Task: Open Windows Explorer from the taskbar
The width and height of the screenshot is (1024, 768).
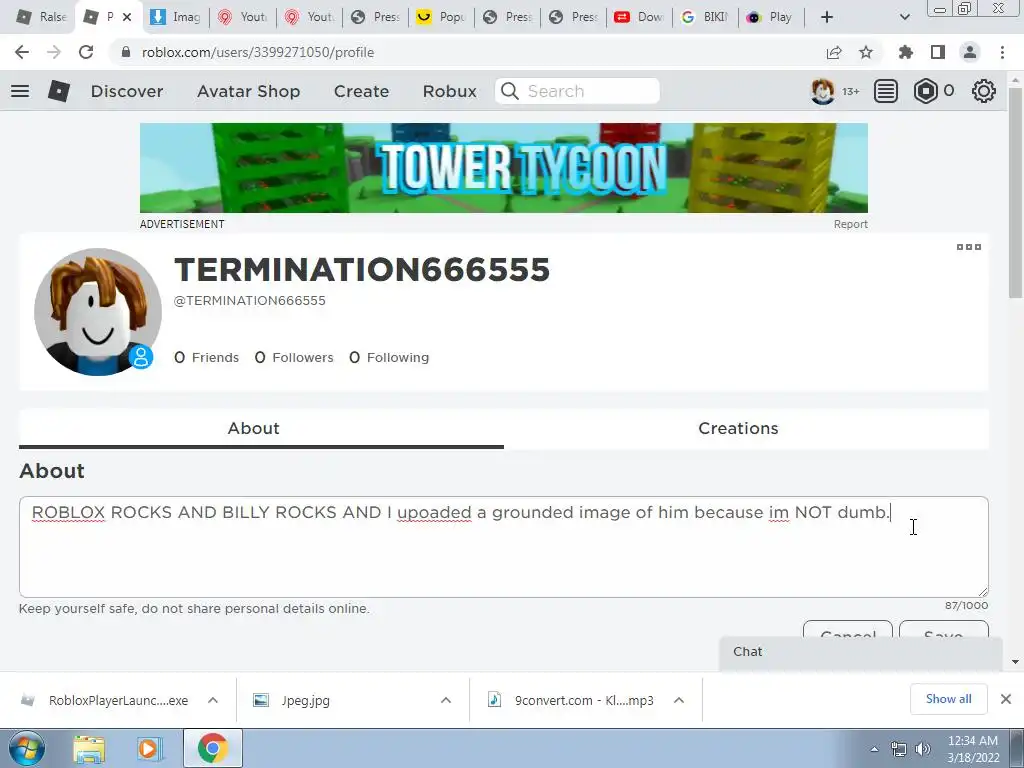Action: [89, 748]
